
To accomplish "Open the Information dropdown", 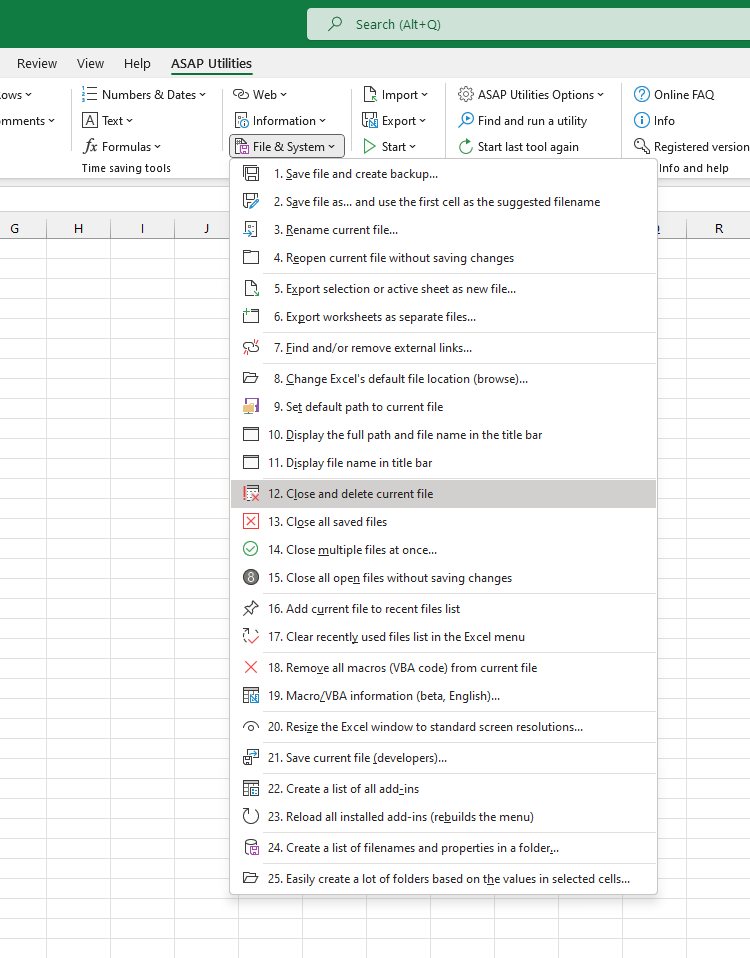I will click(280, 120).
